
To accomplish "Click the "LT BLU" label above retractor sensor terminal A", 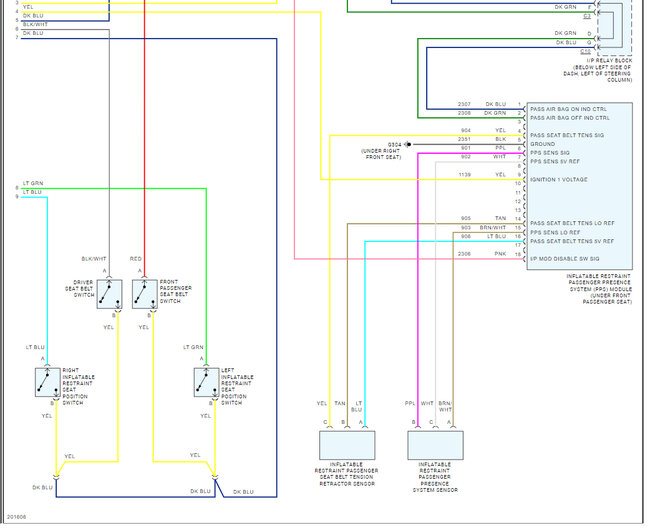I will [357, 407].
